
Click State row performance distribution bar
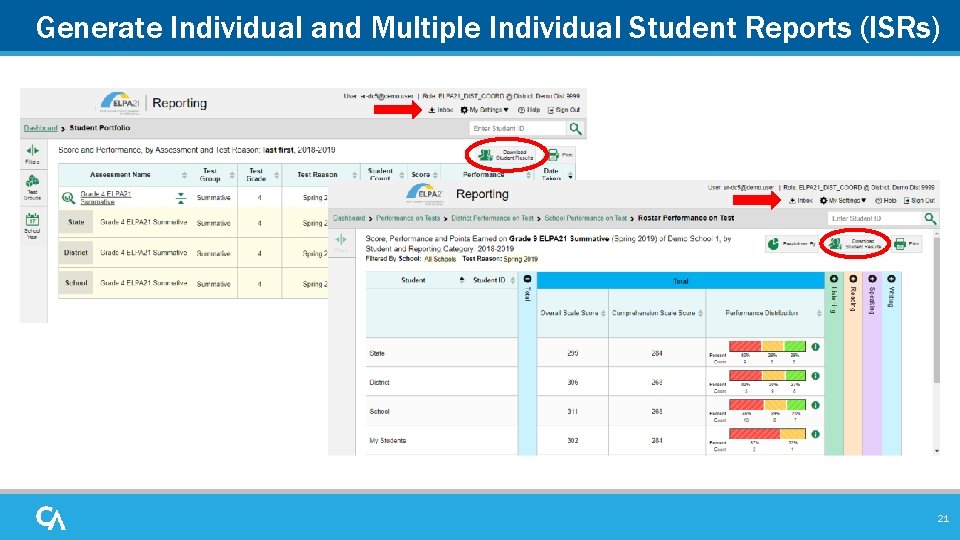click(x=767, y=347)
